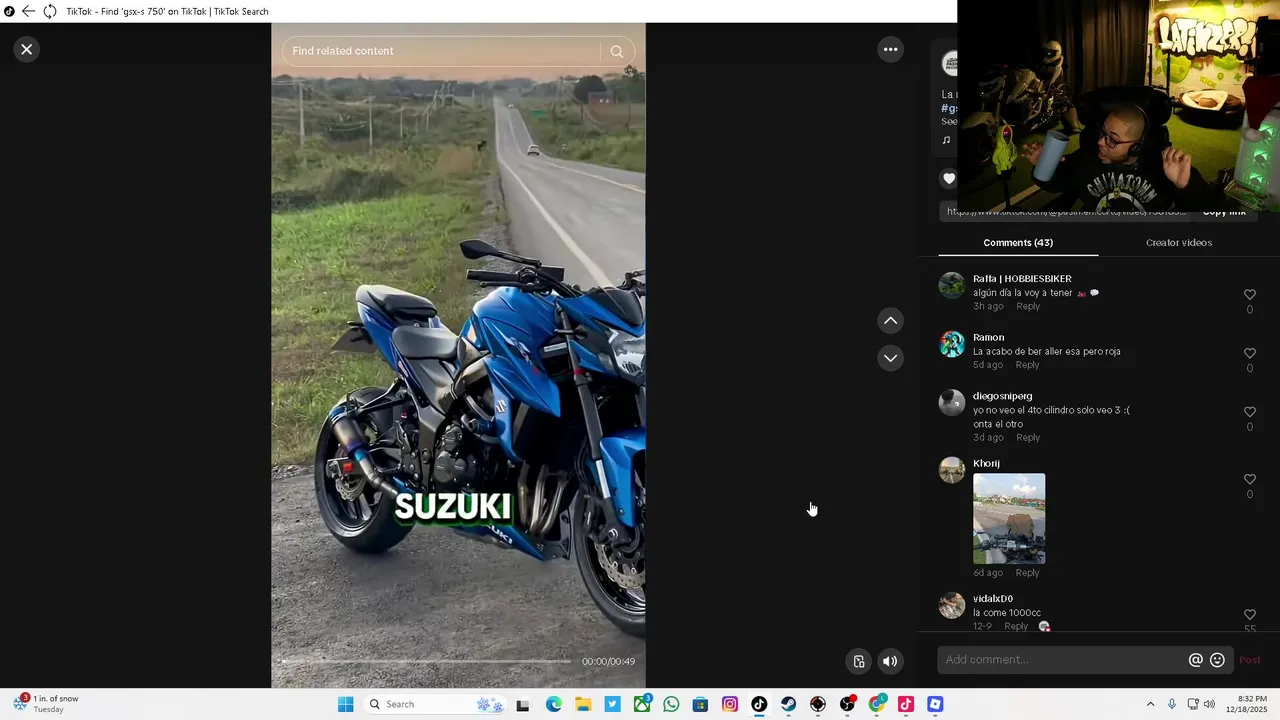1280x720 pixels.
Task: Open the network tray icon
Action: [1193, 704]
